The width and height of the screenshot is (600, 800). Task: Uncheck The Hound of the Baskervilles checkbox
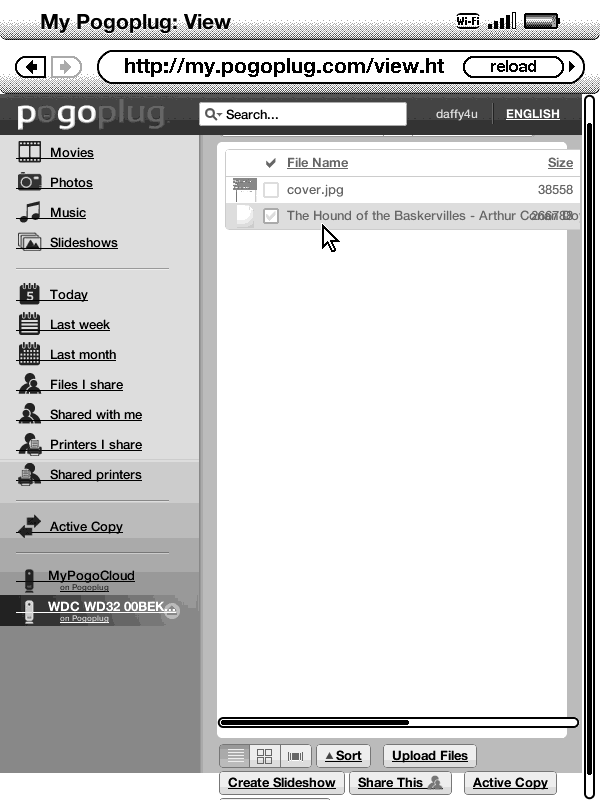click(270, 215)
